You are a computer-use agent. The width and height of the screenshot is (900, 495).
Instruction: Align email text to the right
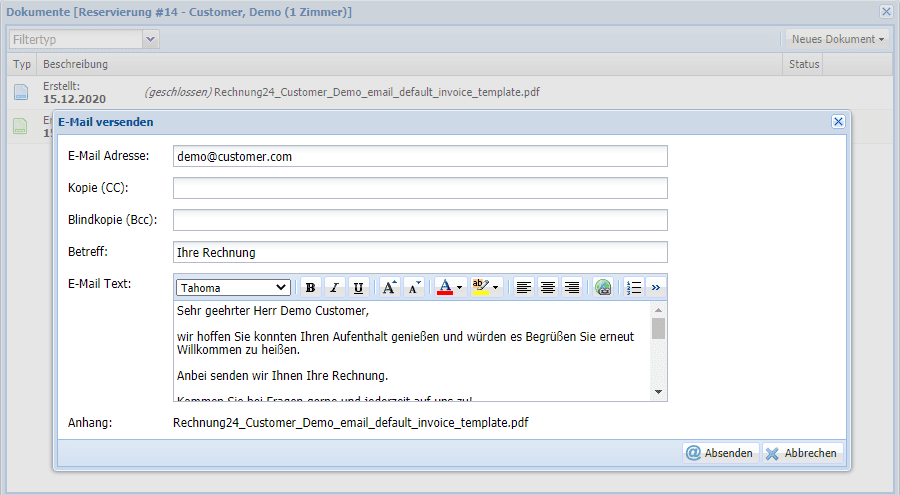click(x=572, y=287)
